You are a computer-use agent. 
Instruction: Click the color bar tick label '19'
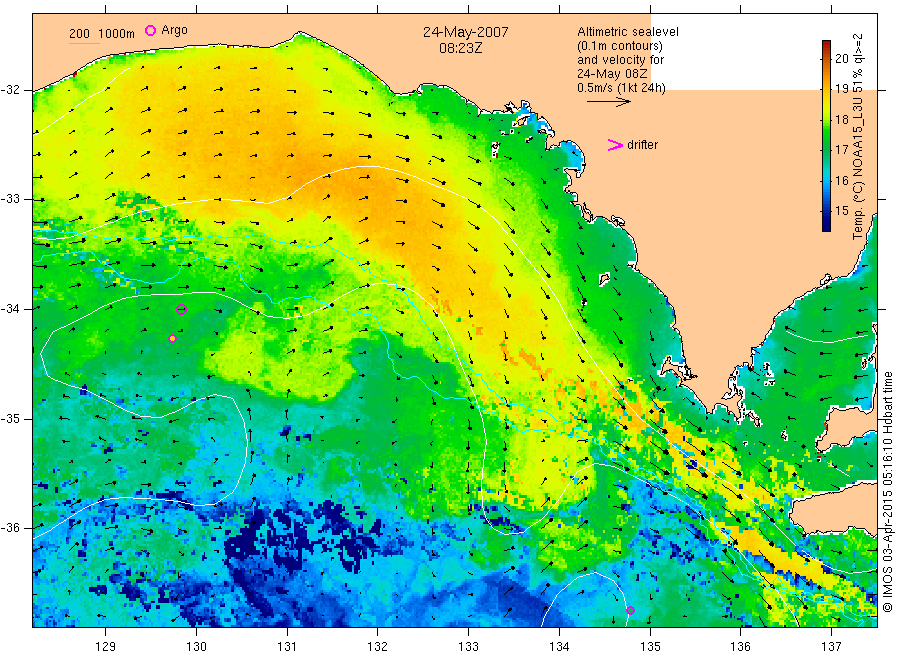841,88
